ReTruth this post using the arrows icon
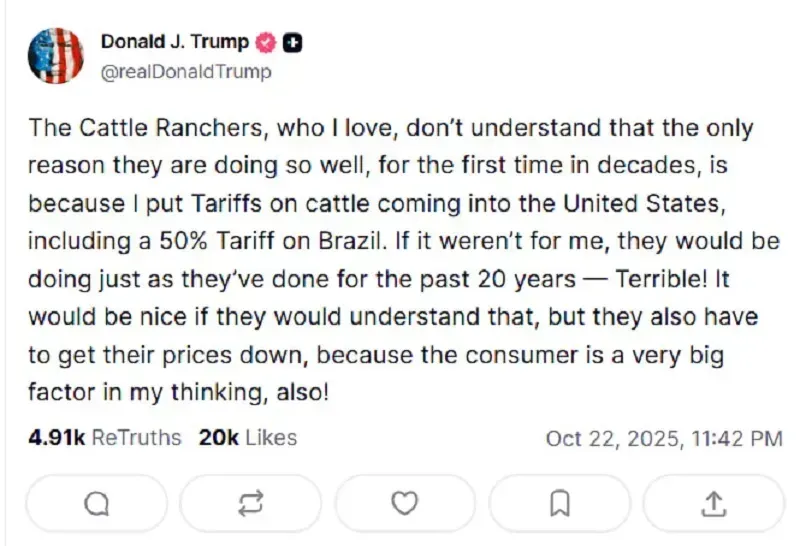The width and height of the screenshot is (800, 546). (x=250, y=504)
